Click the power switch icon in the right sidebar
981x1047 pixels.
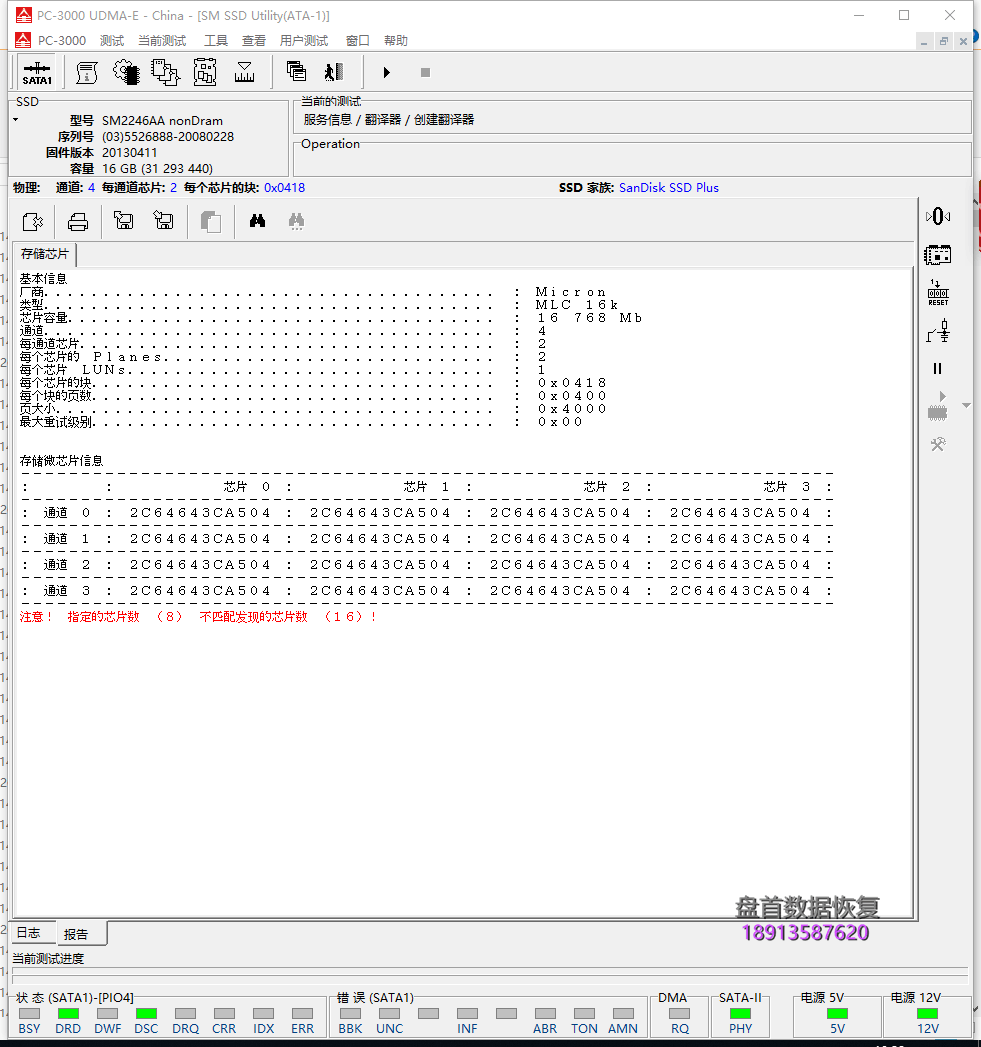coord(938,331)
